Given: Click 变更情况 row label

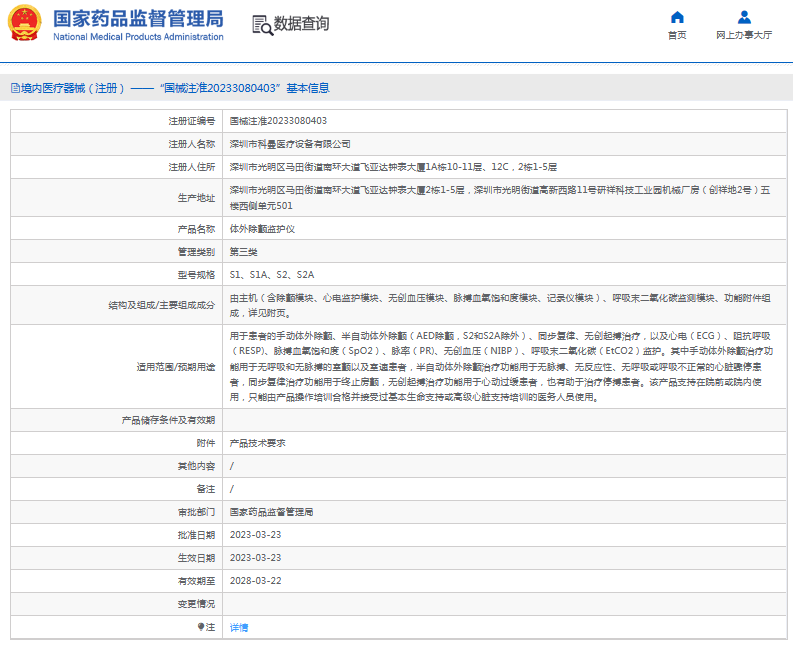Looking at the screenshot, I should [196, 604].
